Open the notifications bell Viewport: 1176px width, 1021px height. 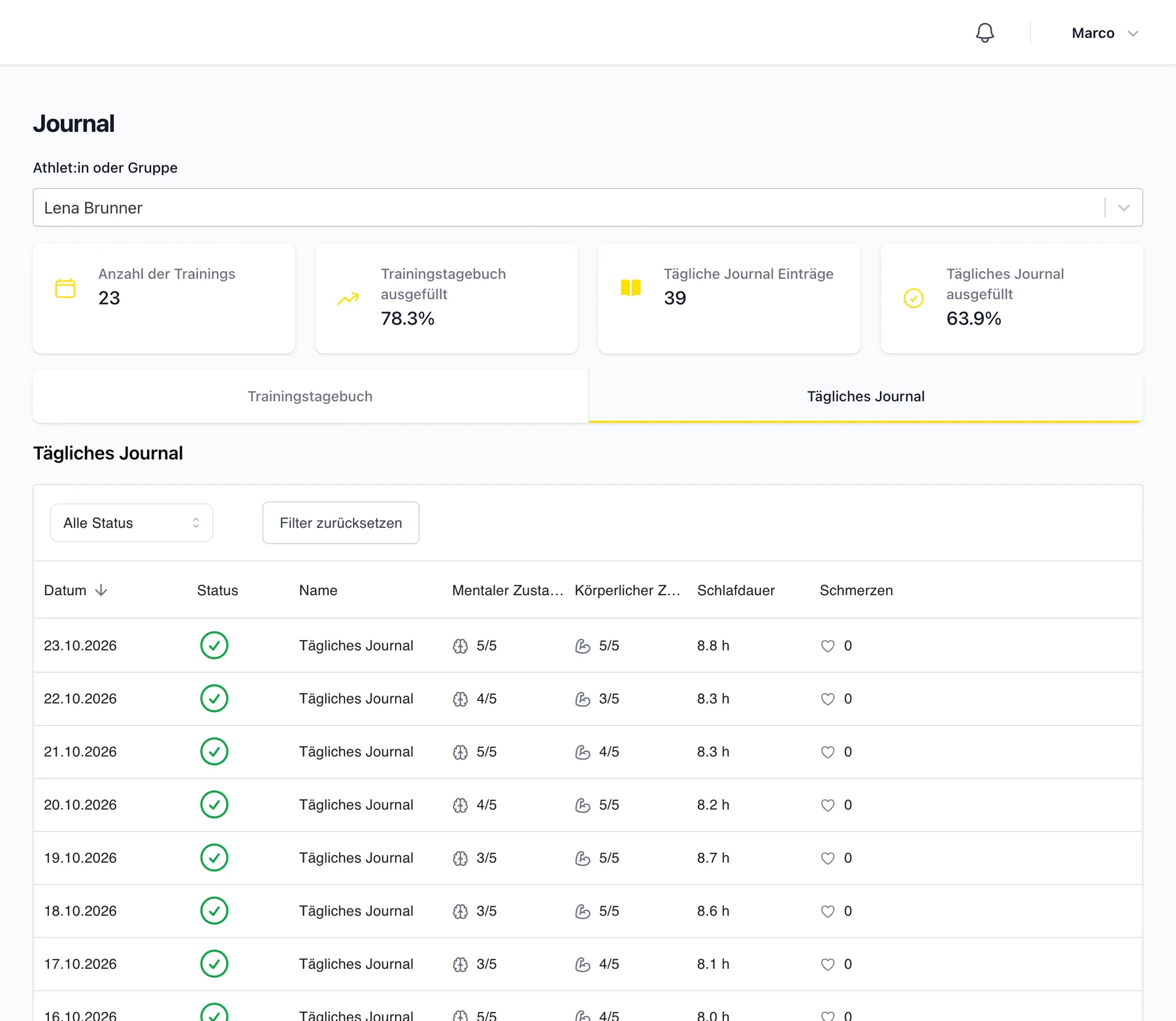click(985, 33)
